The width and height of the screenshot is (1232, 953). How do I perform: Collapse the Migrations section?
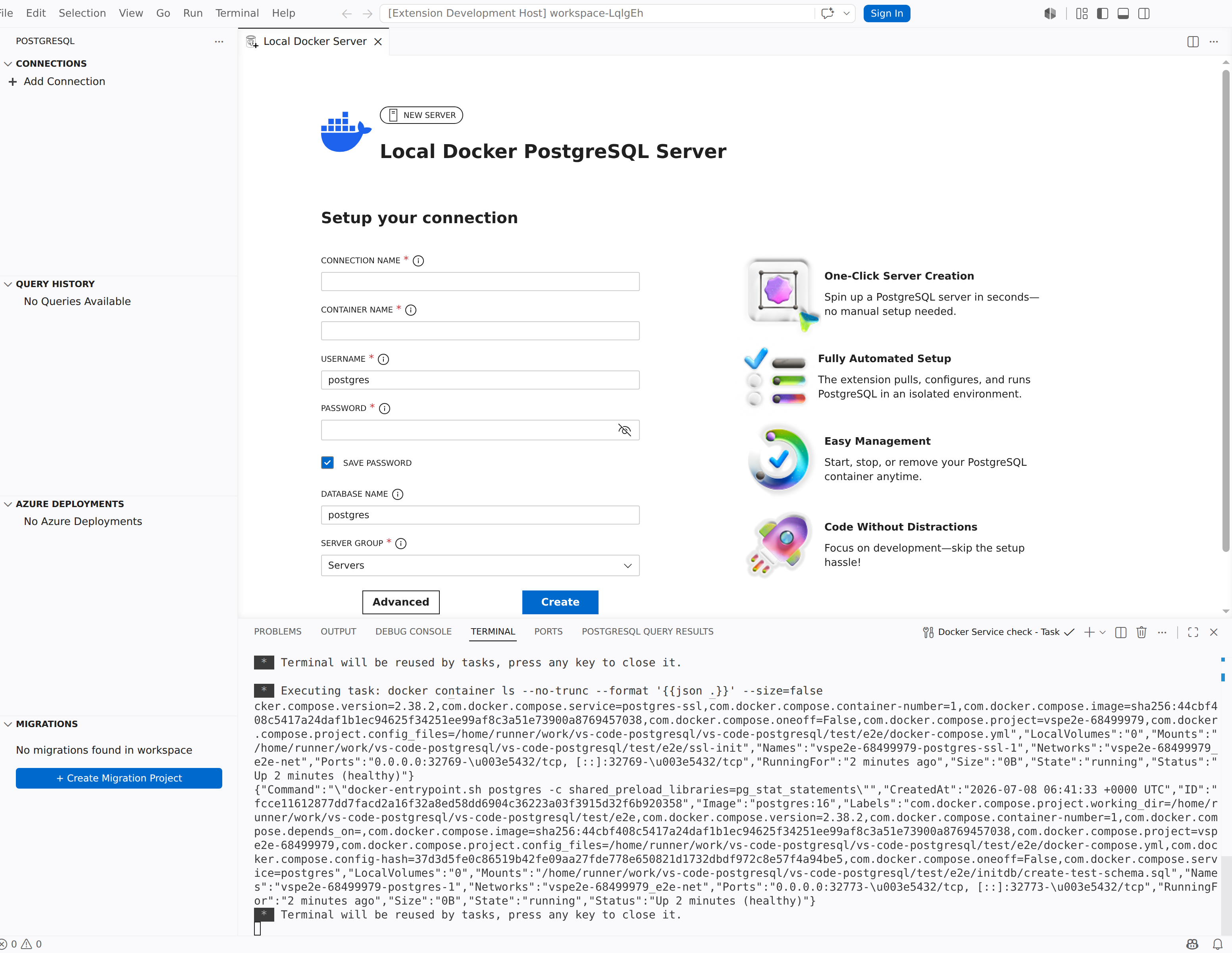(8, 725)
